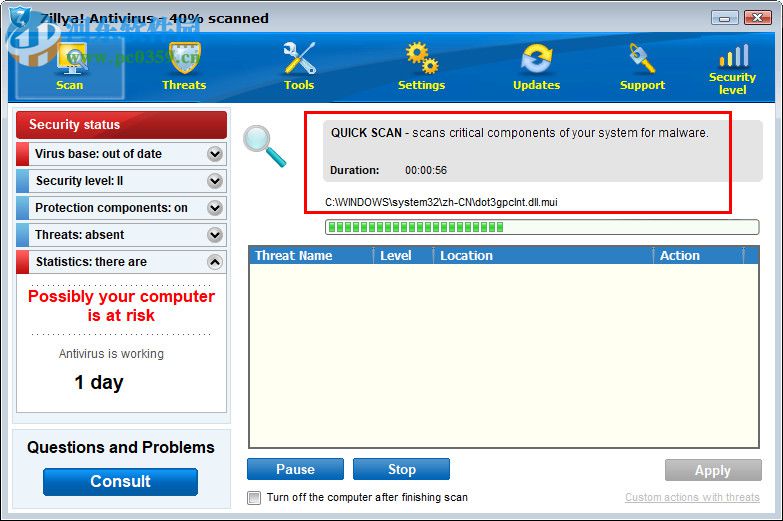
Task: Click the Possibly your computer is at risk text
Action: tap(121, 306)
